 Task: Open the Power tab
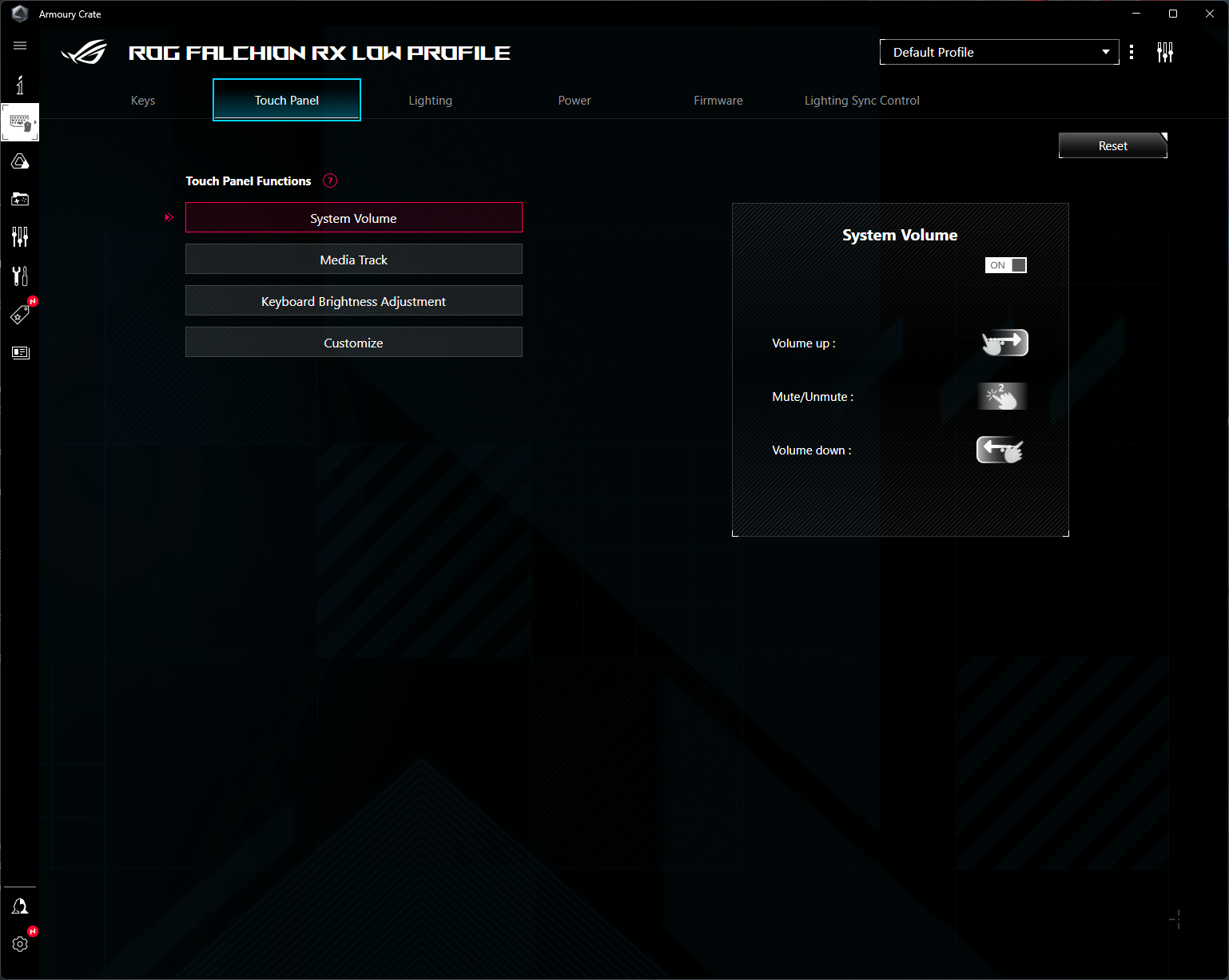click(575, 100)
